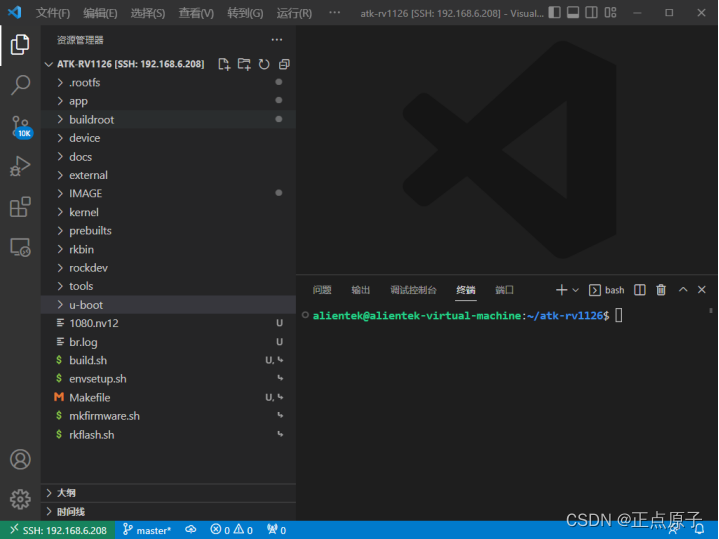Expand the app folder

click(x=168, y=101)
